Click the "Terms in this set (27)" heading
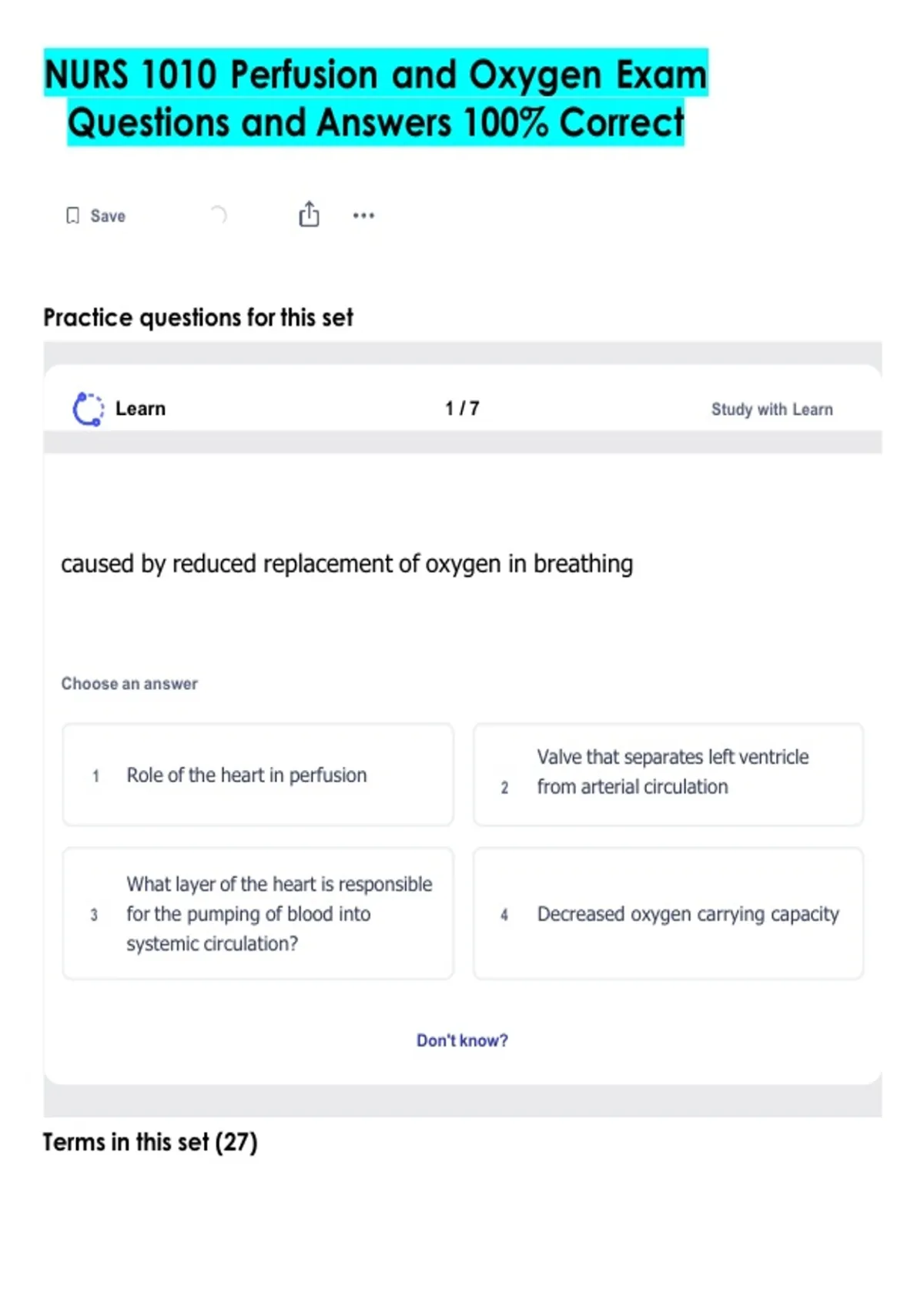Image resolution: width=924 pixels, height=1309 pixels. tap(150, 1142)
